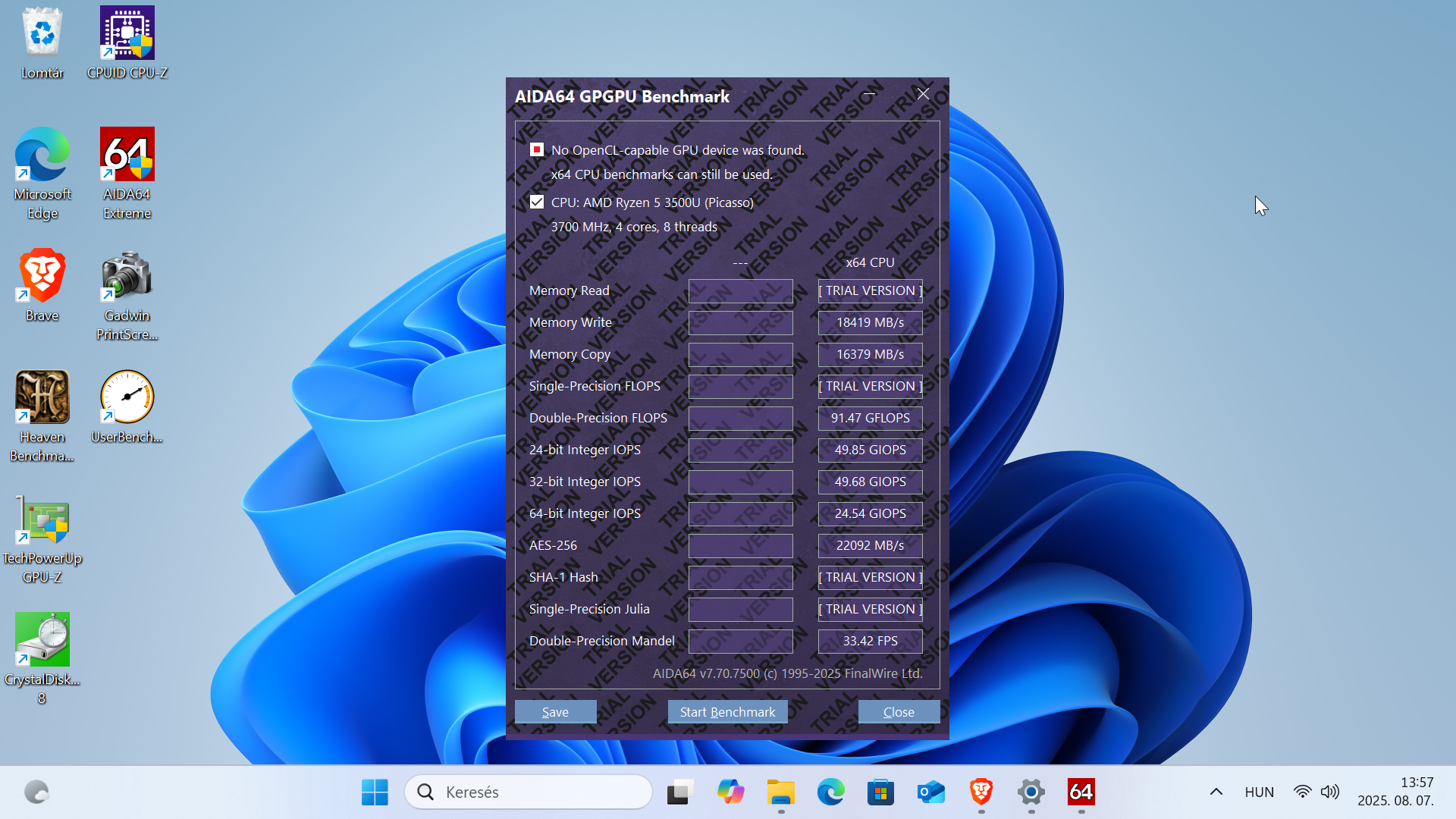
Task: Open the volume control in the system tray
Action: click(1329, 792)
